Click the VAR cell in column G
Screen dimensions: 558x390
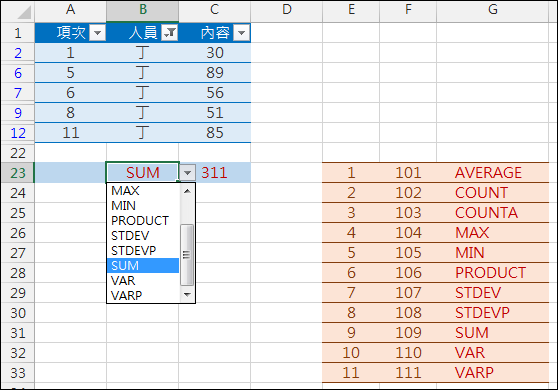click(x=493, y=352)
